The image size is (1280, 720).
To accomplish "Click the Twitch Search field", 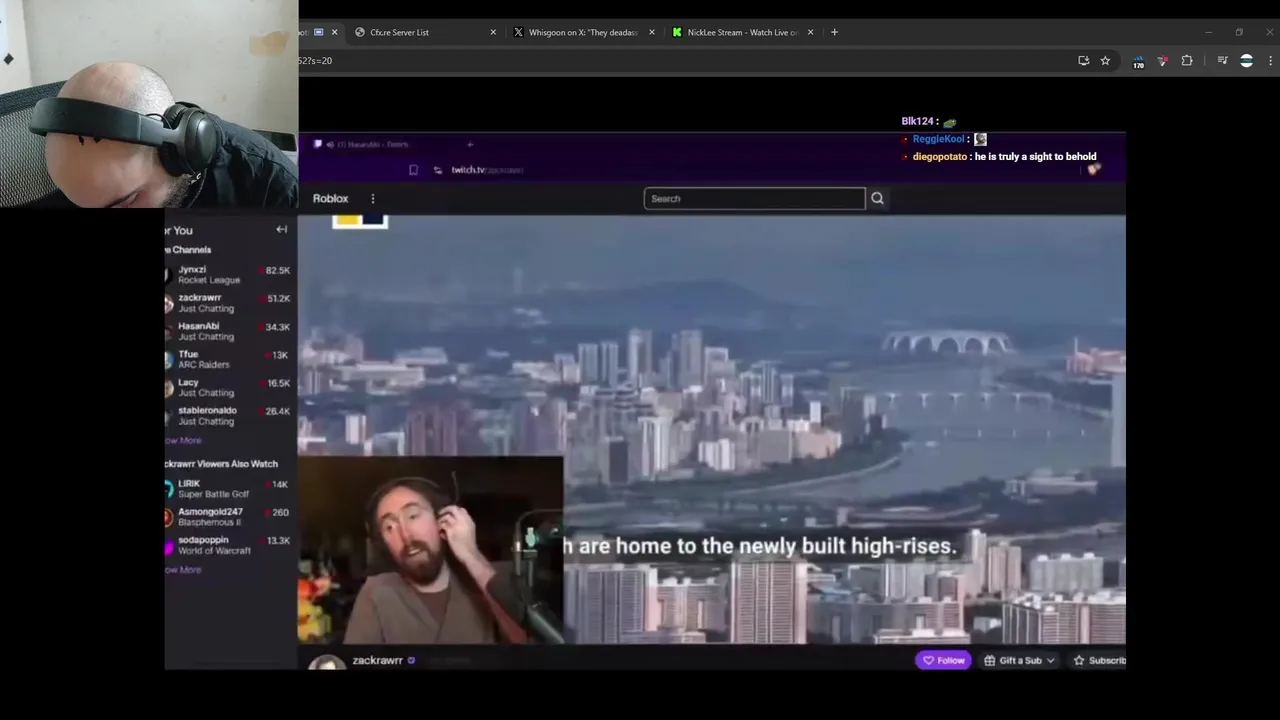I will click(x=754, y=198).
